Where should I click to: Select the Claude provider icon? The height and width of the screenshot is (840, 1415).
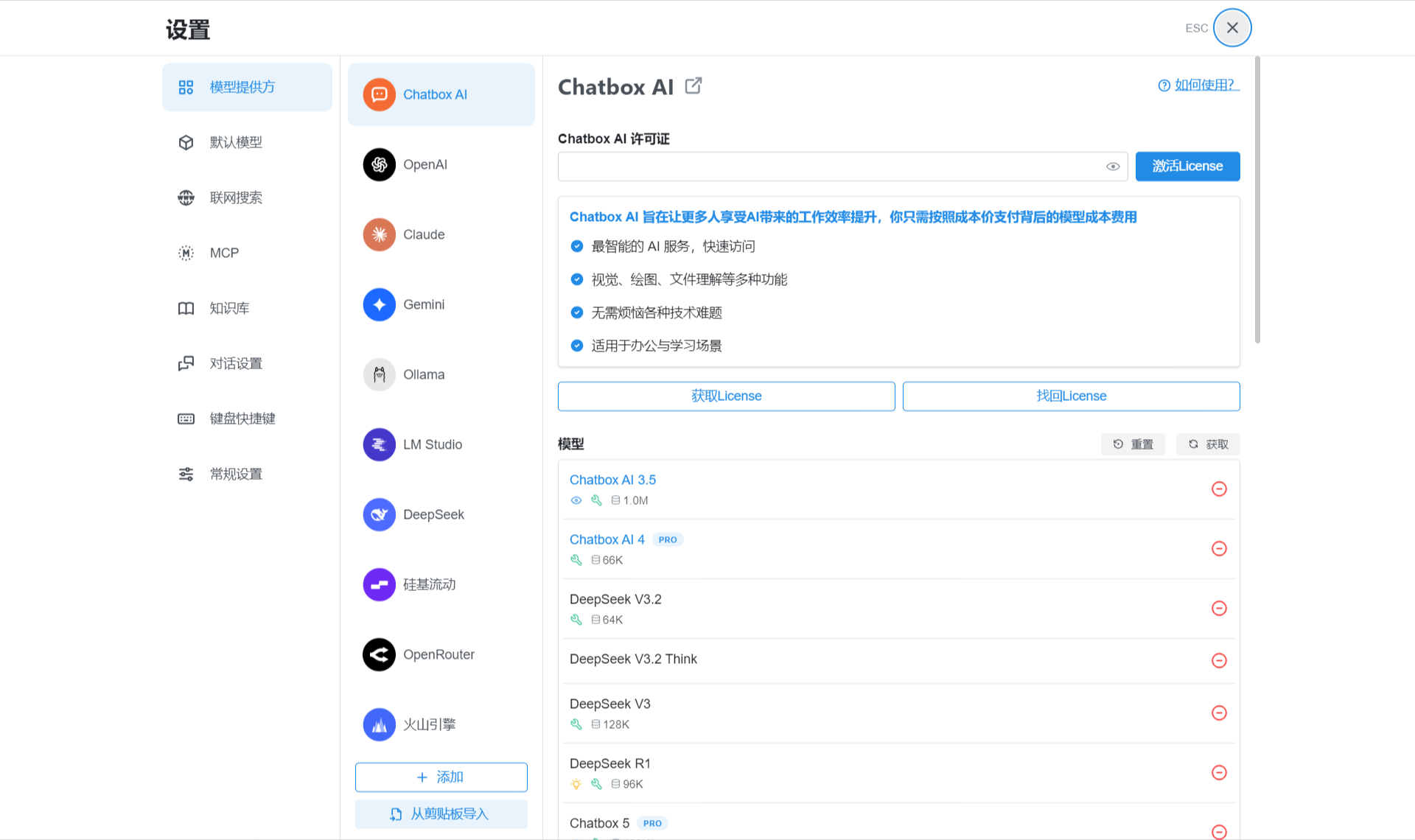(379, 234)
